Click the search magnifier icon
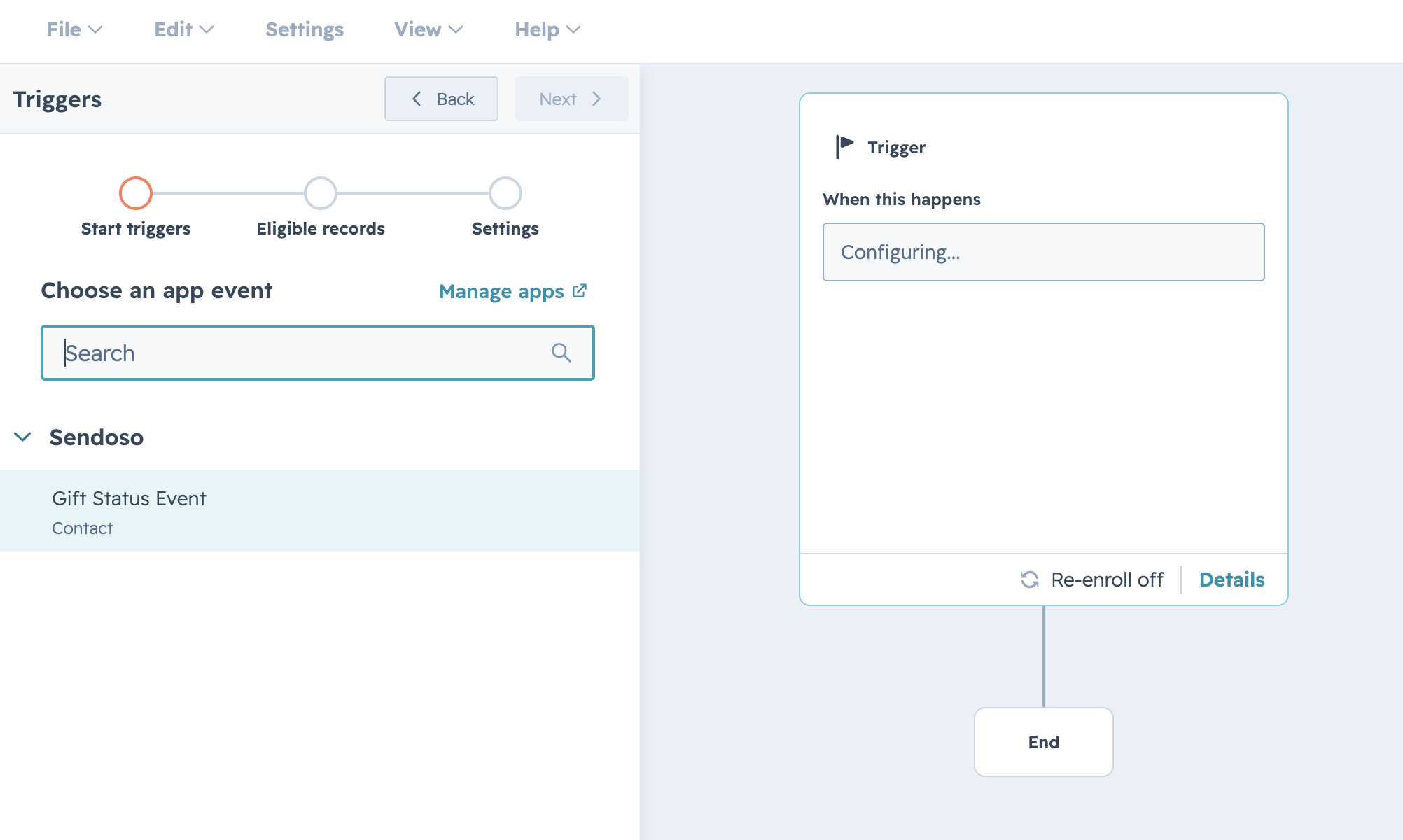1403x840 pixels. [x=561, y=353]
